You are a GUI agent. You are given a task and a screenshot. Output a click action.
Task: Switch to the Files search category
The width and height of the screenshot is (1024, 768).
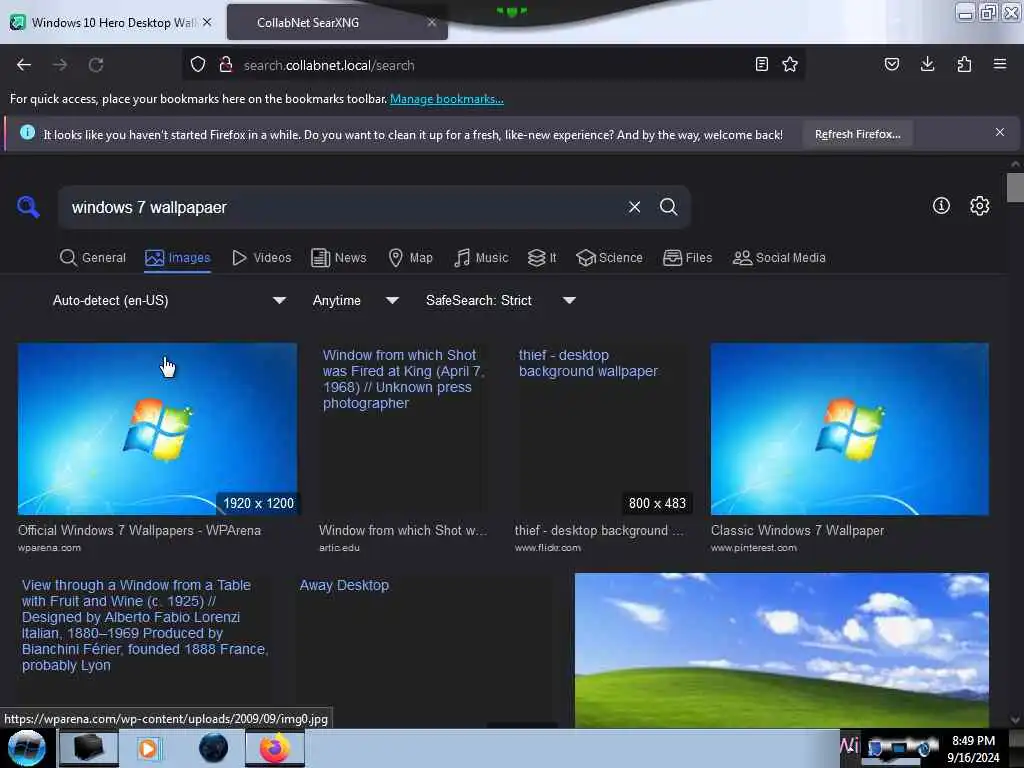click(x=688, y=257)
